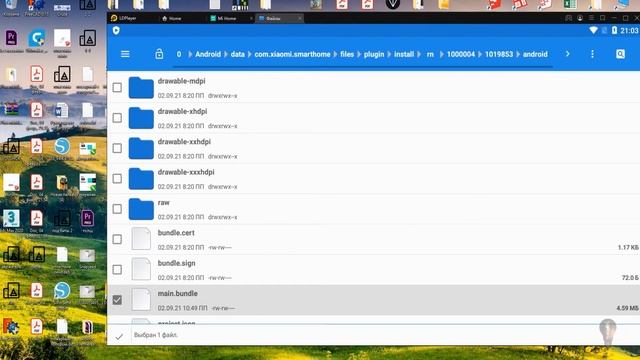This screenshot has height=360, width=640.
Task: Click the battery status icon
Action: [614, 30]
